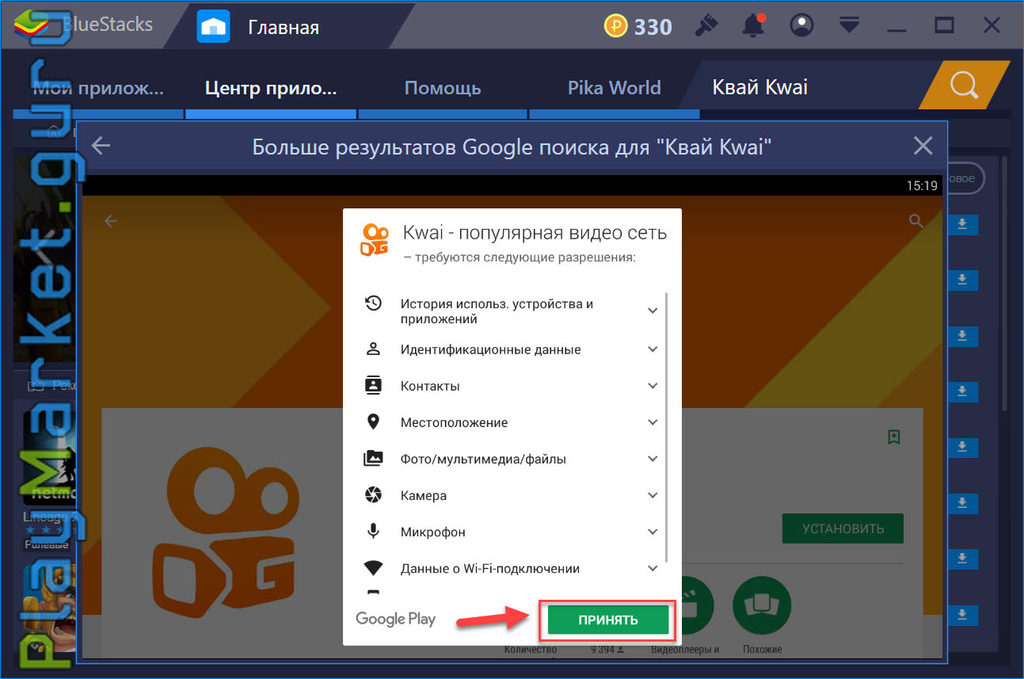
Task: Expand Идентификационные данные permission
Action: 652,349
